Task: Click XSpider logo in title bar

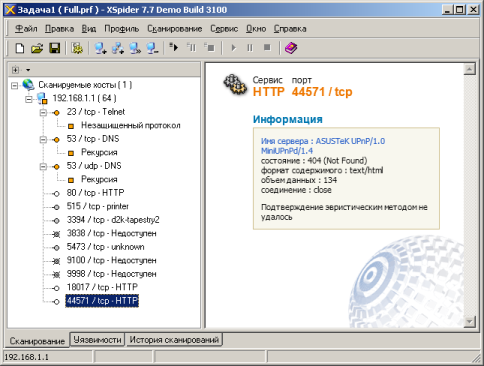Action: [x=10, y=9]
